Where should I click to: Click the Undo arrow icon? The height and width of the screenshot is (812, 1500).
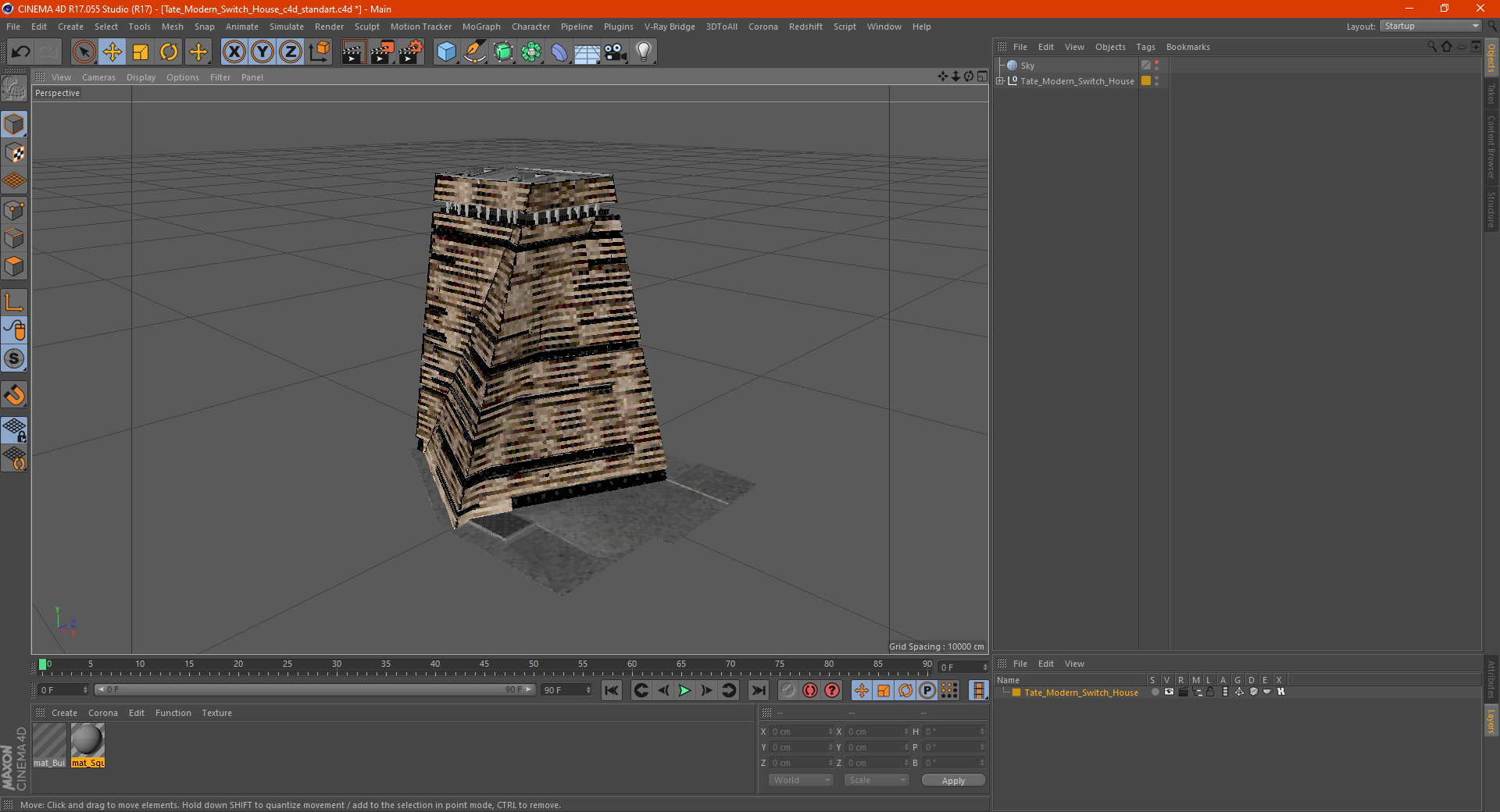[x=21, y=52]
